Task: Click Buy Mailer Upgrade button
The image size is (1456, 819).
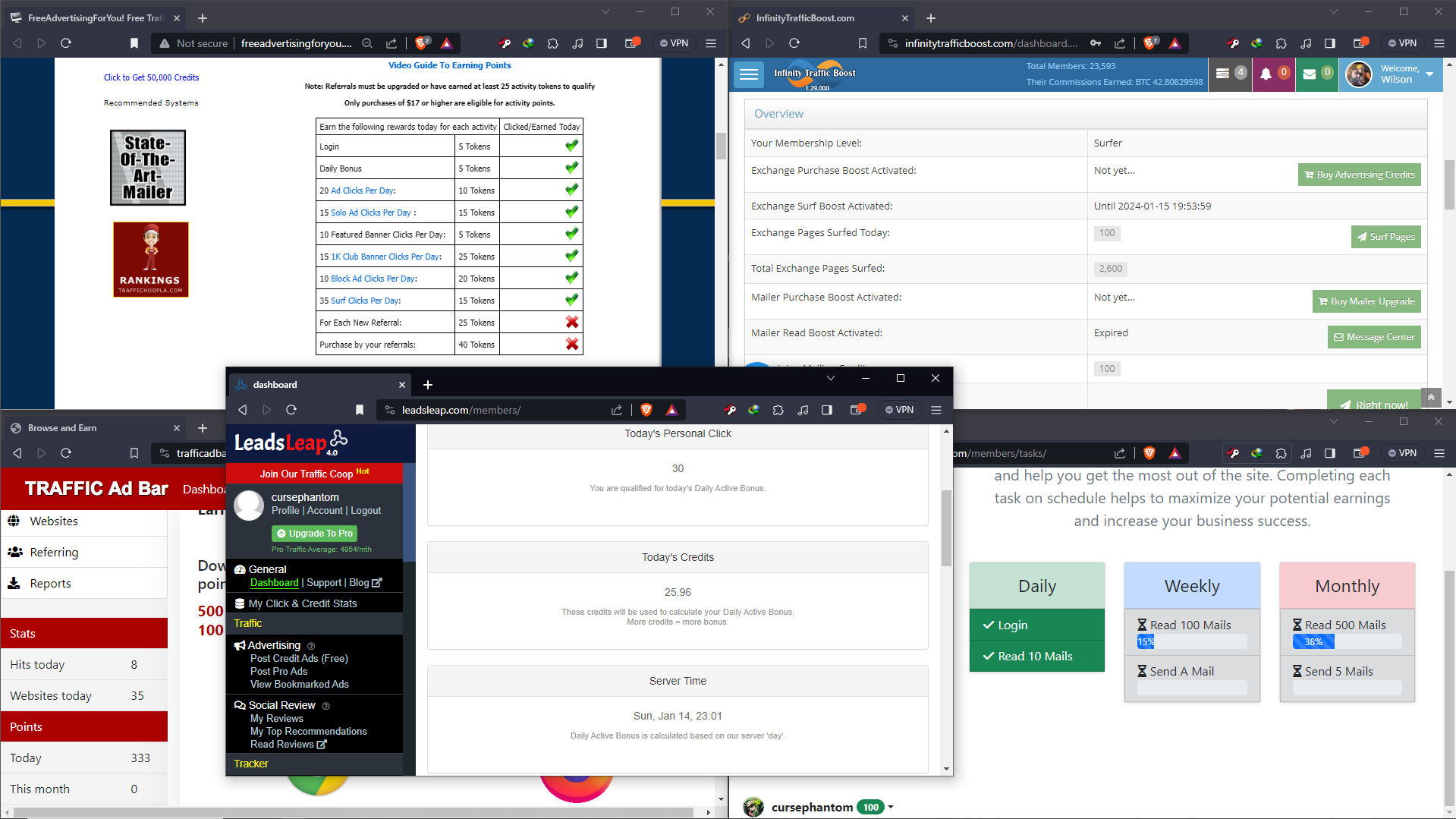Action: coord(1366,301)
